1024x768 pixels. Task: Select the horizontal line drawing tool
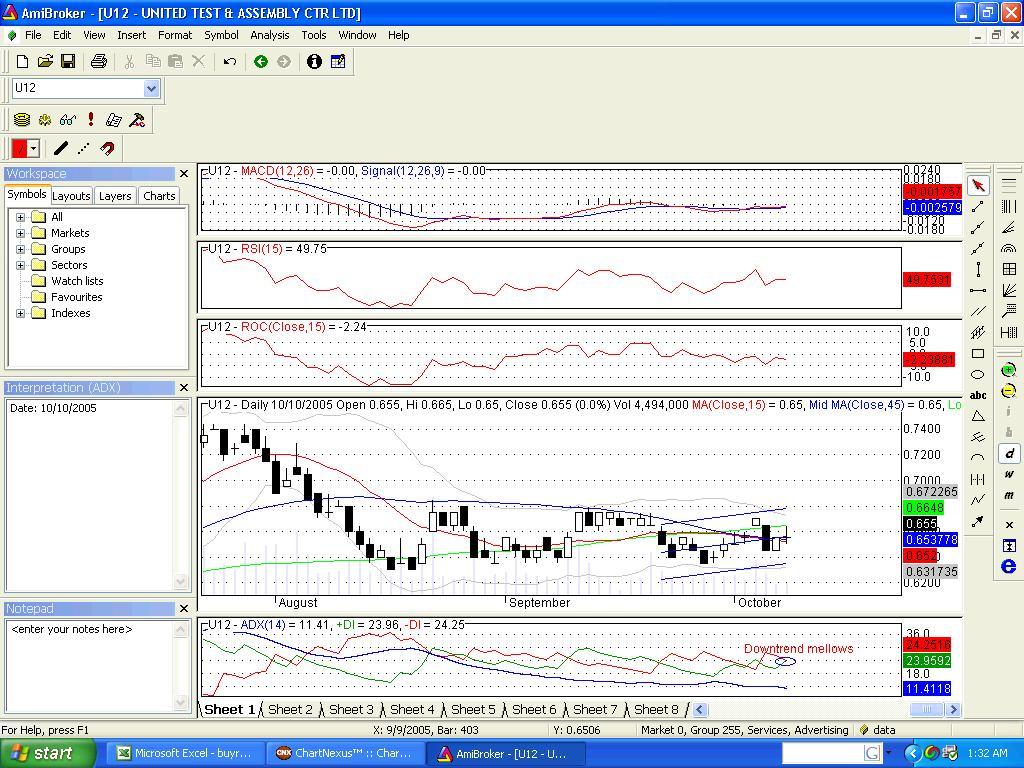[x=978, y=290]
